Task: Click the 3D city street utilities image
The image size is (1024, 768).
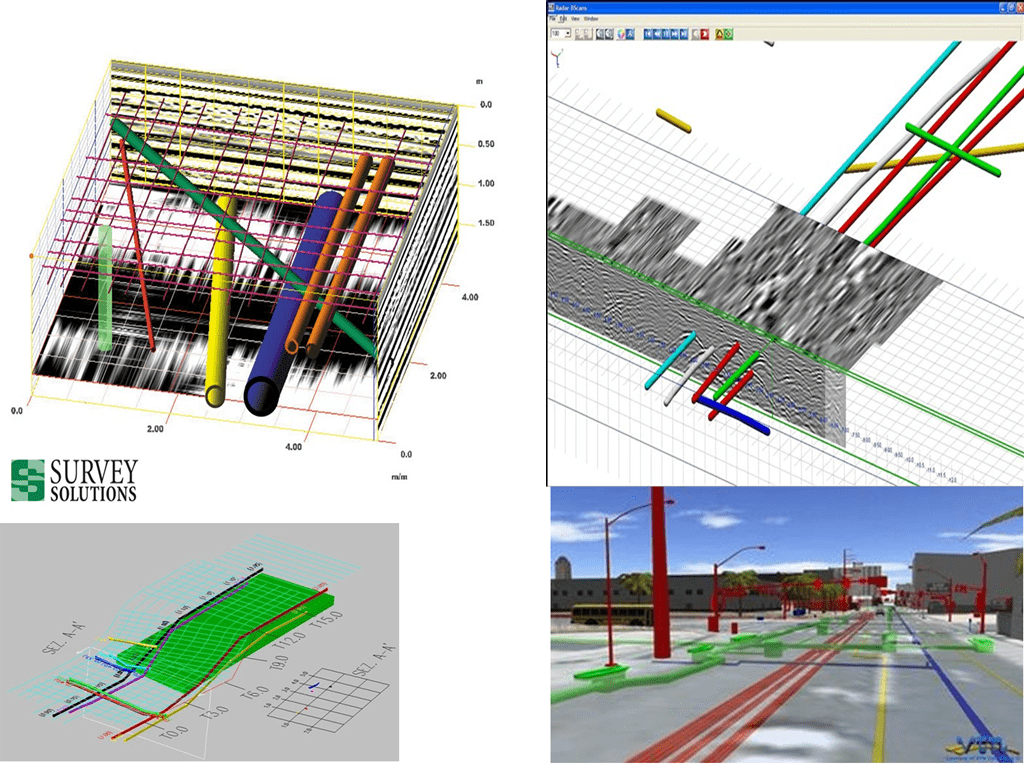Action: (786, 625)
